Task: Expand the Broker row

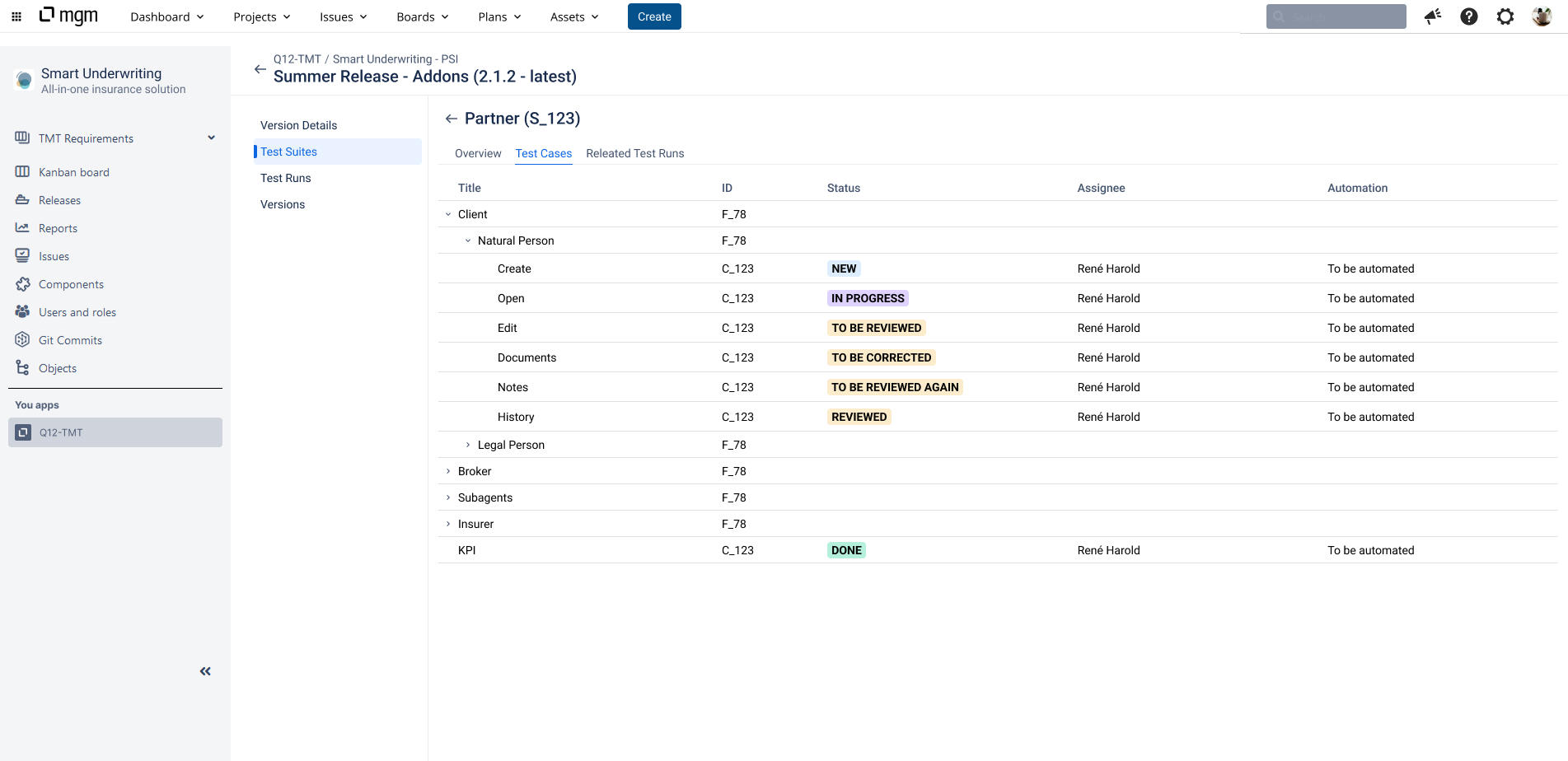Action: pos(448,471)
